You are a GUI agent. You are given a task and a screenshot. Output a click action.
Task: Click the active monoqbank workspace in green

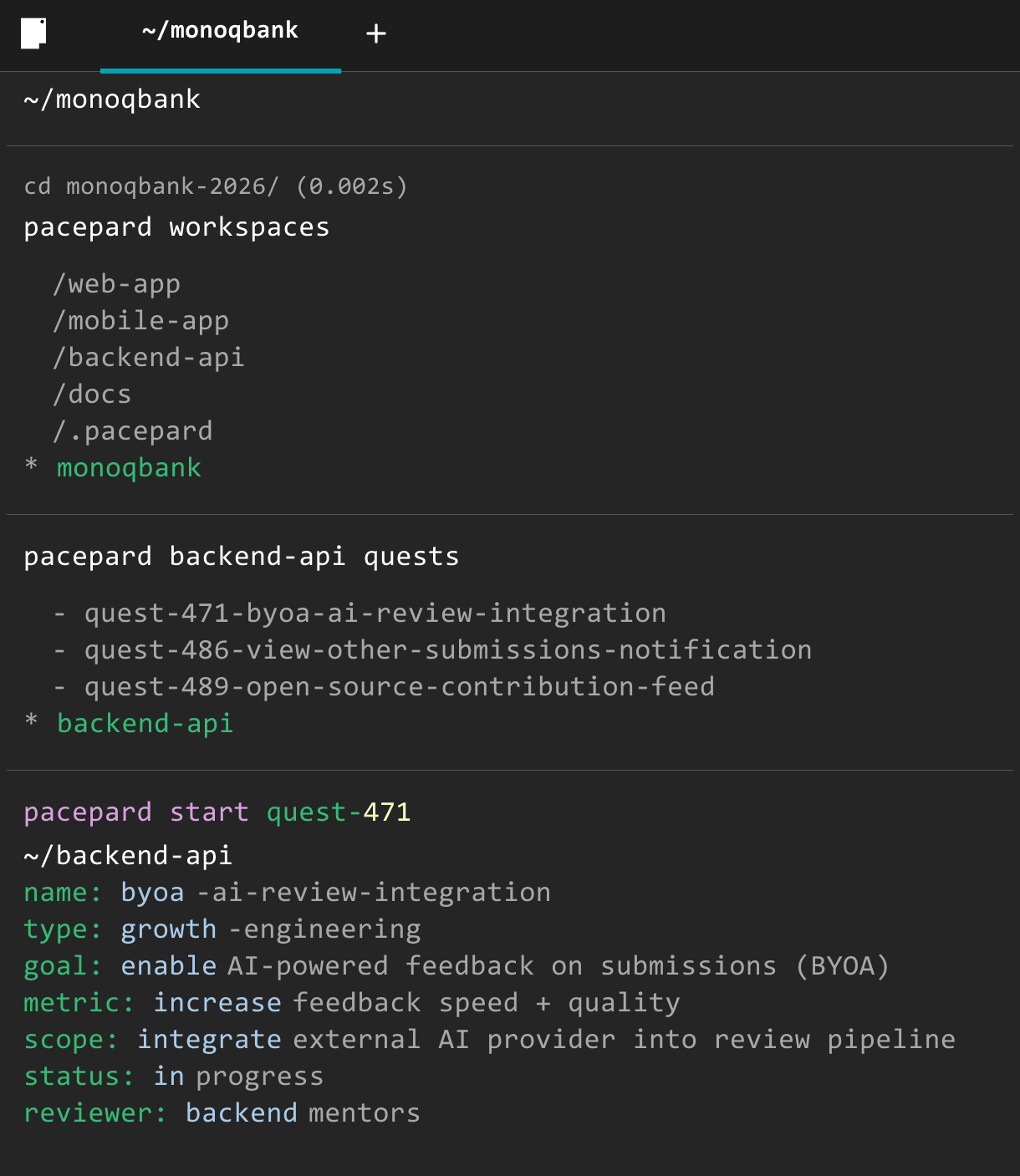[129, 468]
